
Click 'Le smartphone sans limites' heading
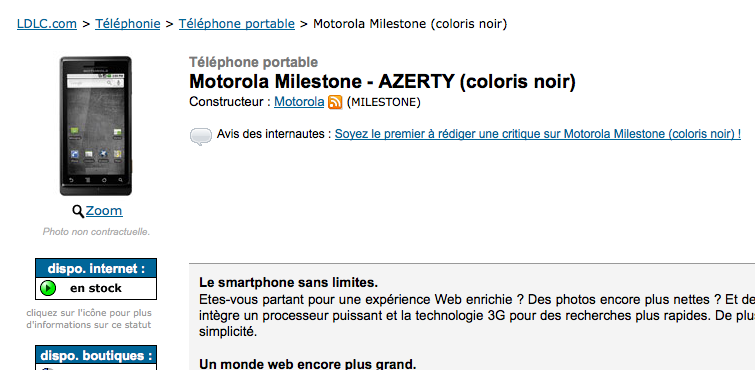pos(288,282)
